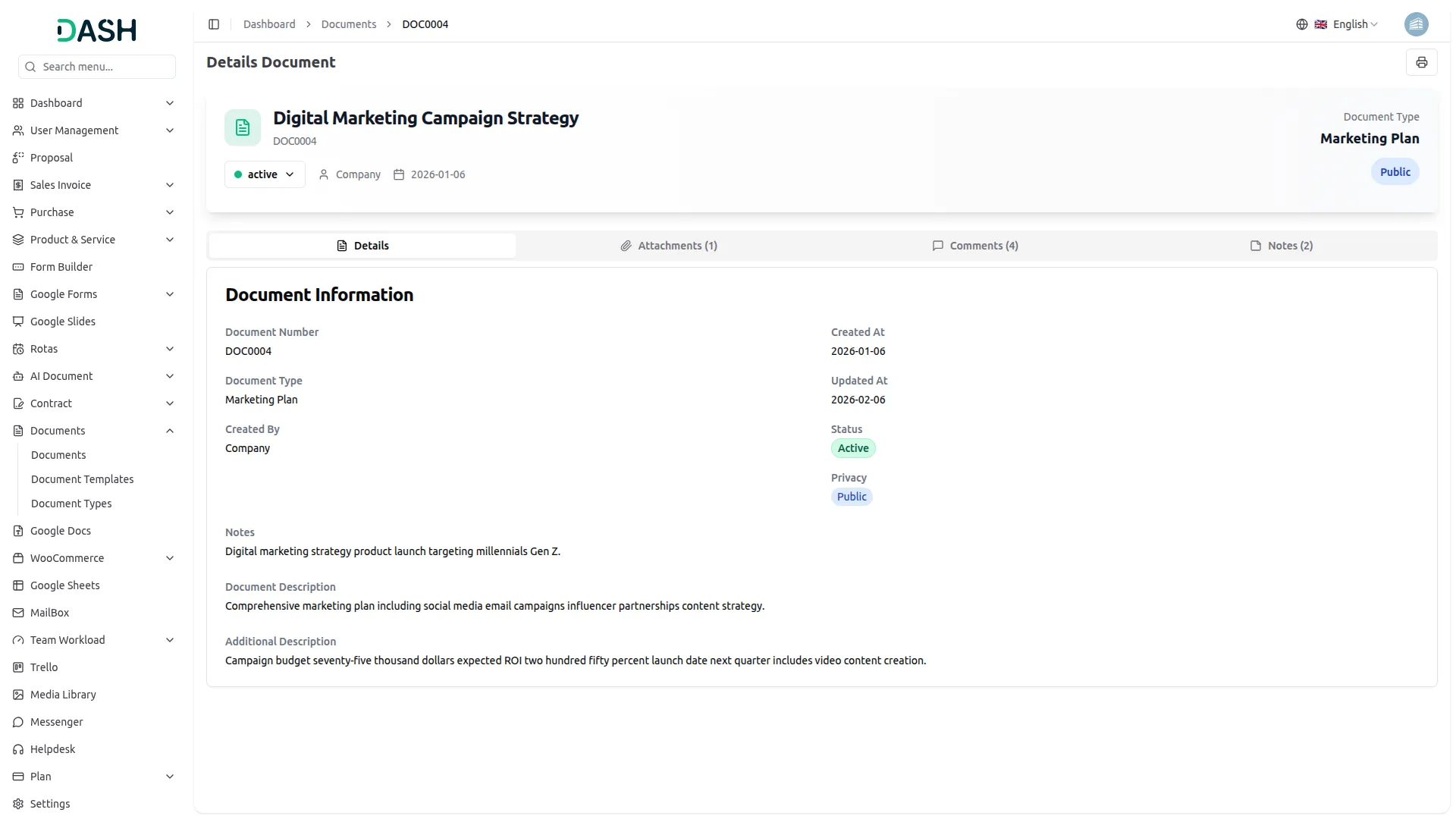Switch to the Notes (2) tab
This screenshot has height=819, width=1456.
point(1282,246)
